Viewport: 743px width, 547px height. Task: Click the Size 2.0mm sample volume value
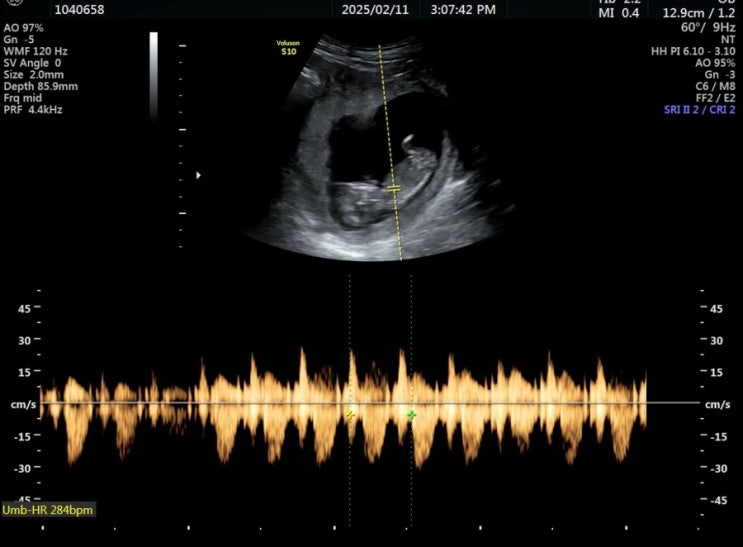34,75
